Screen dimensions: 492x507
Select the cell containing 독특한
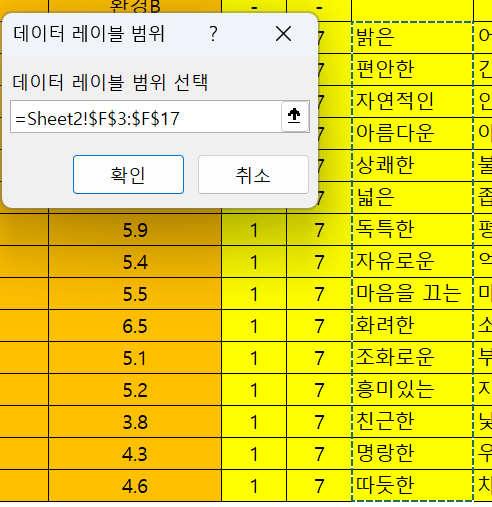click(412, 229)
